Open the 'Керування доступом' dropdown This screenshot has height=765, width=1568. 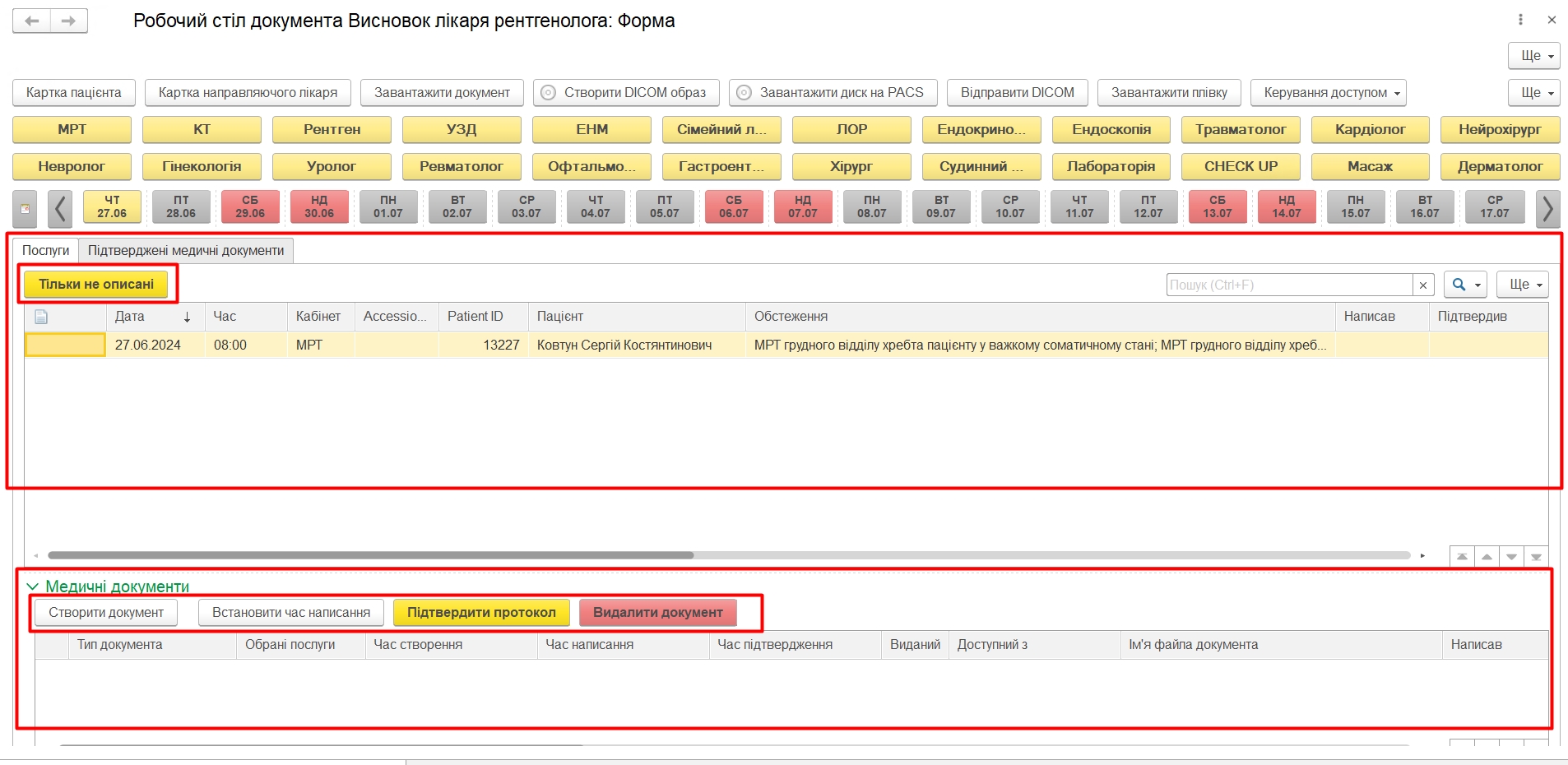point(1328,93)
